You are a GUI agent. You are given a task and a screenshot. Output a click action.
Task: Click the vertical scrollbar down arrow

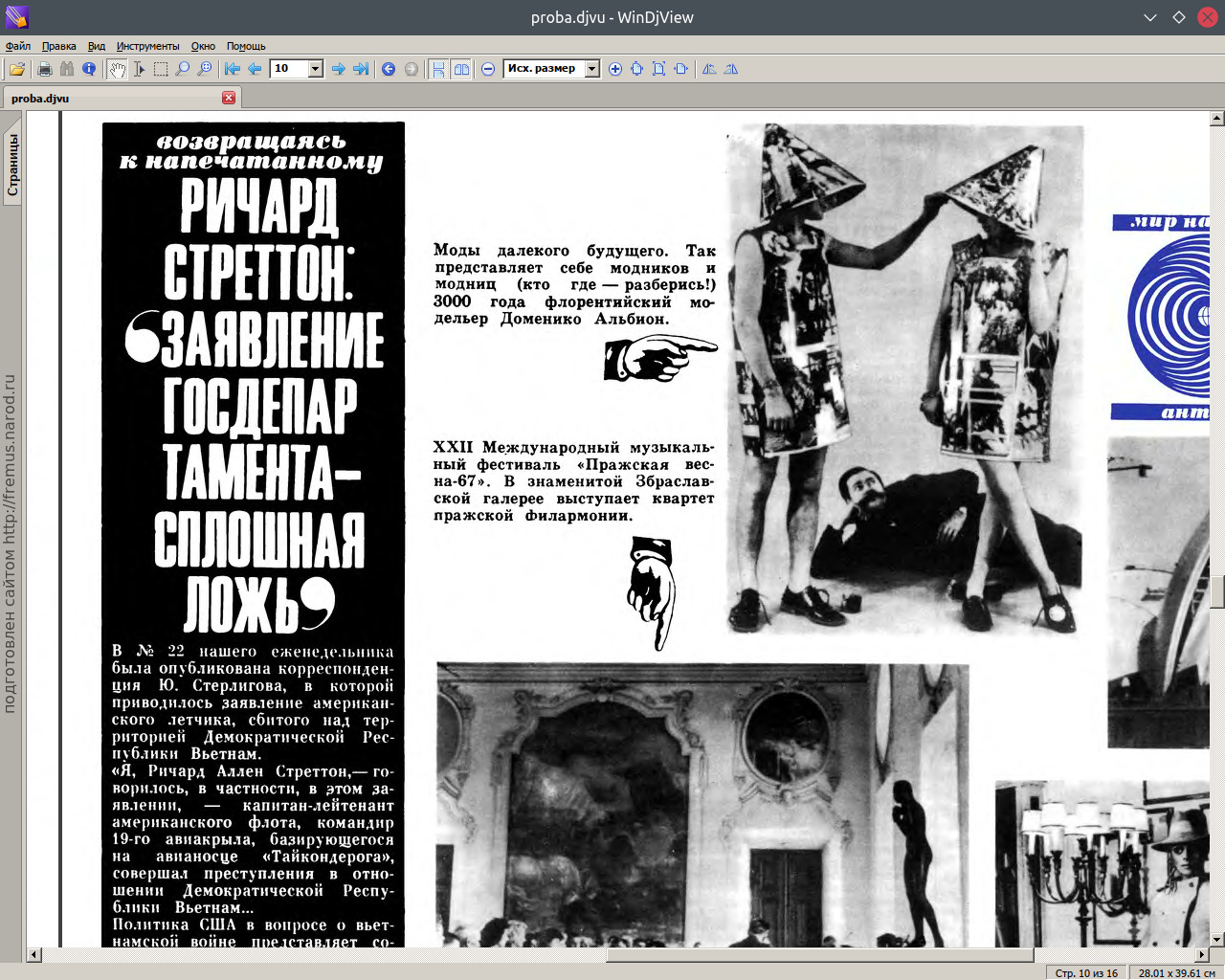click(1217, 940)
